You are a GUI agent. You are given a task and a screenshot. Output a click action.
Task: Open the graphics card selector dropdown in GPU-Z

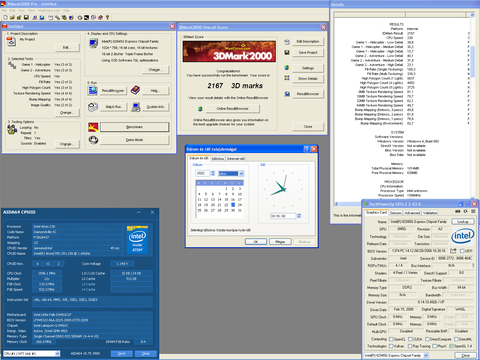pyautogui.click(x=426, y=356)
